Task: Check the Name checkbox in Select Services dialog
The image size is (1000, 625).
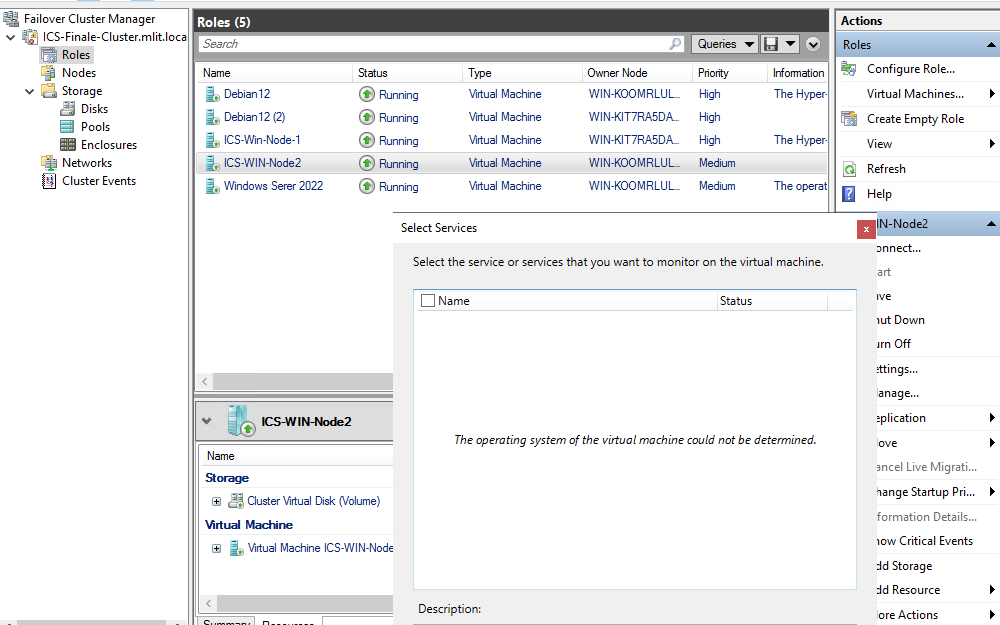Action: (429, 300)
